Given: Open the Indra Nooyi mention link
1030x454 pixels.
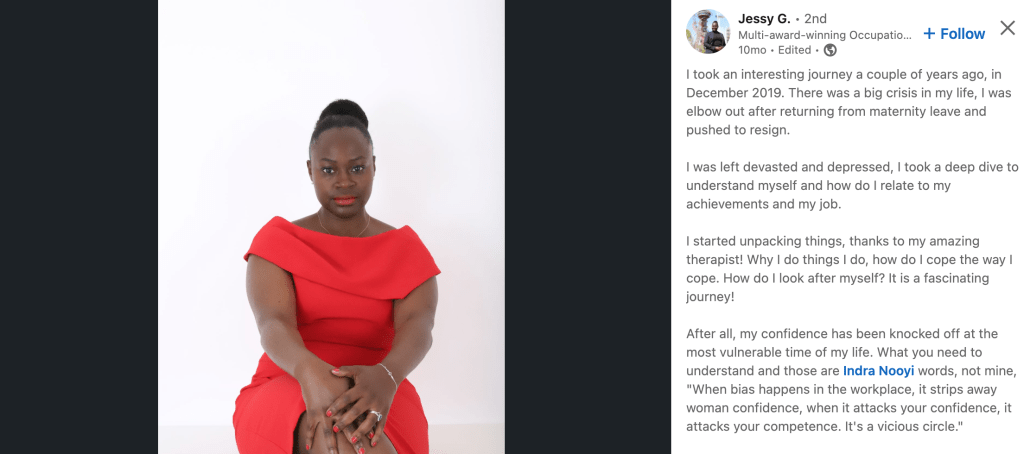Looking at the screenshot, I should [878, 371].
